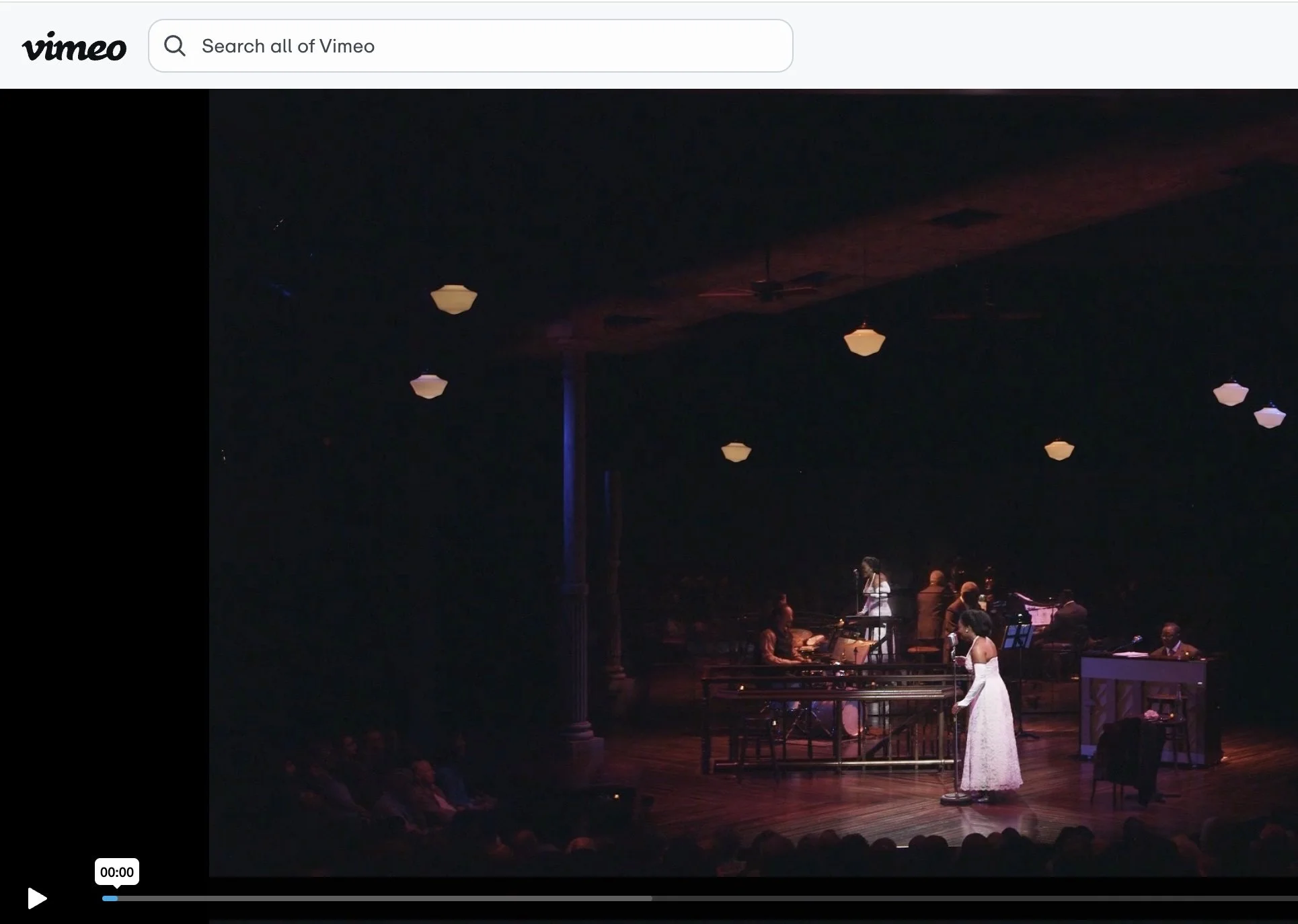Click the 00:00 timestamp tooltip
The image size is (1298, 924).
click(117, 872)
